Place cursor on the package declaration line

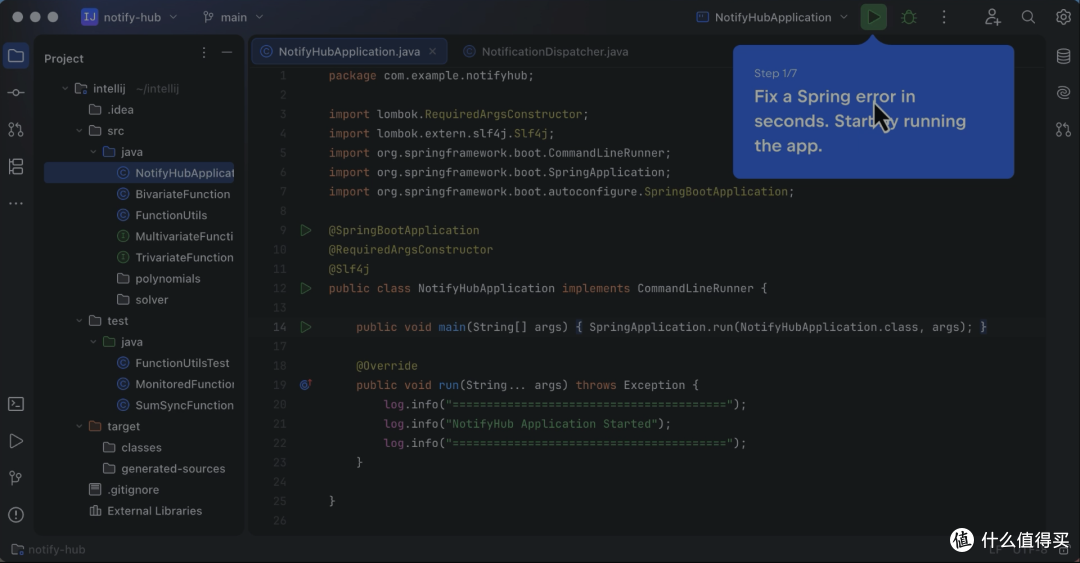coord(430,76)
